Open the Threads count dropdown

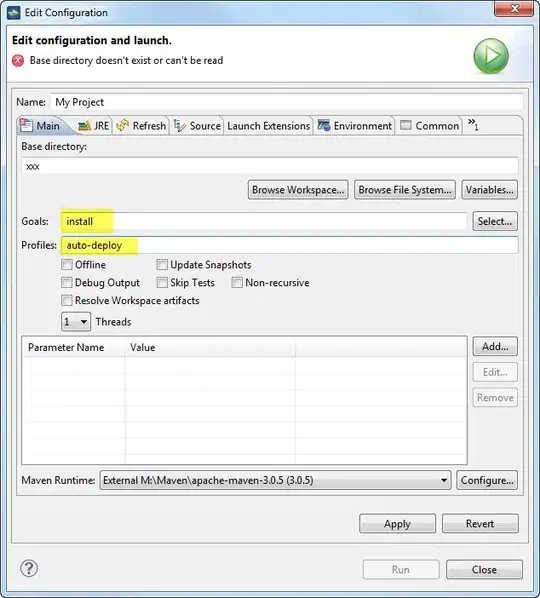point(76,322)
